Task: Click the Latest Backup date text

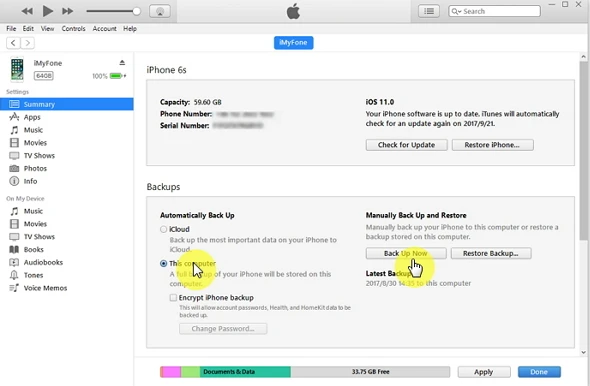Action: pos(418,283)
